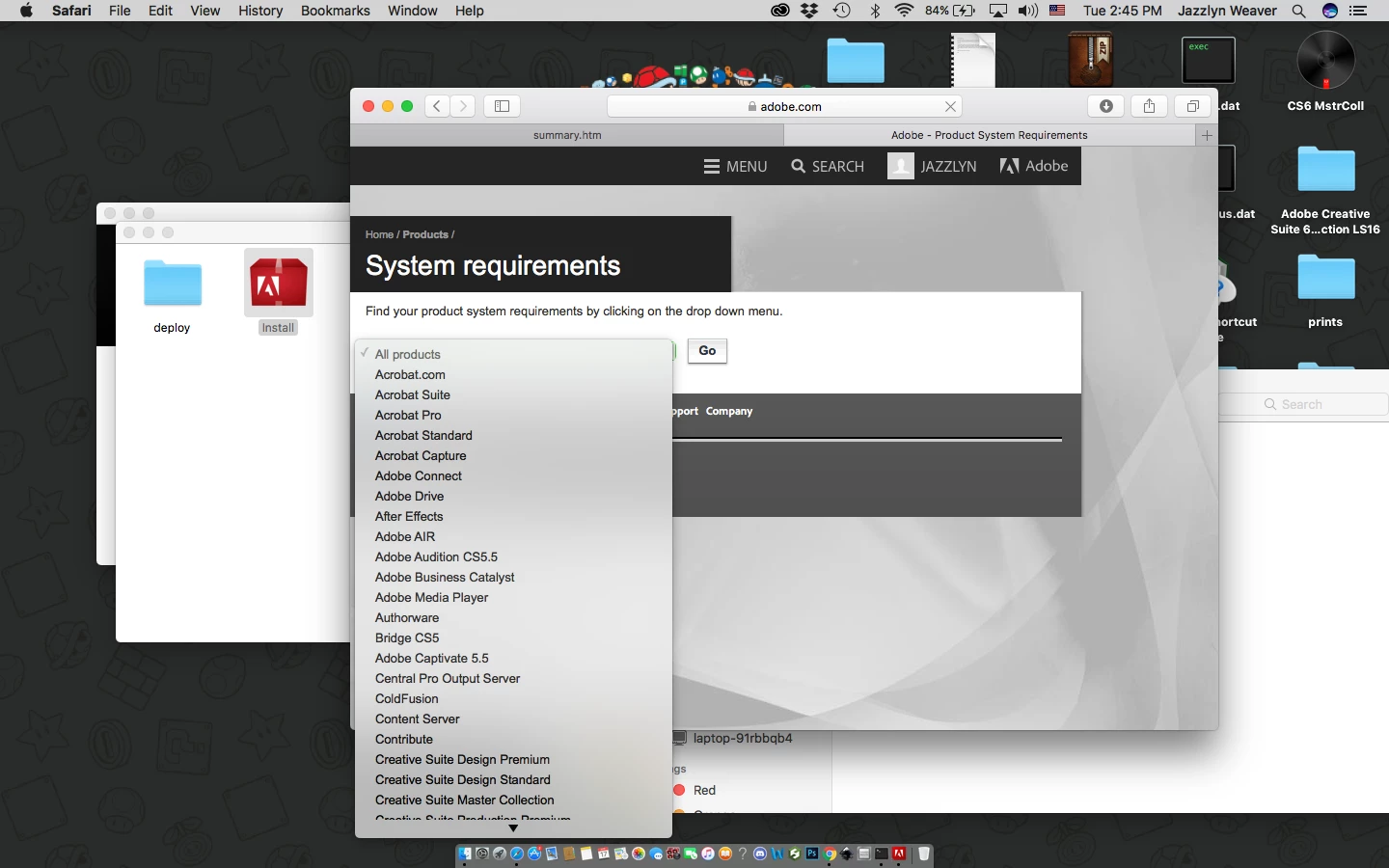Open Spotlight search magnifier icon
Viewport: 1389px width, 868px height.
[1298, 11]
